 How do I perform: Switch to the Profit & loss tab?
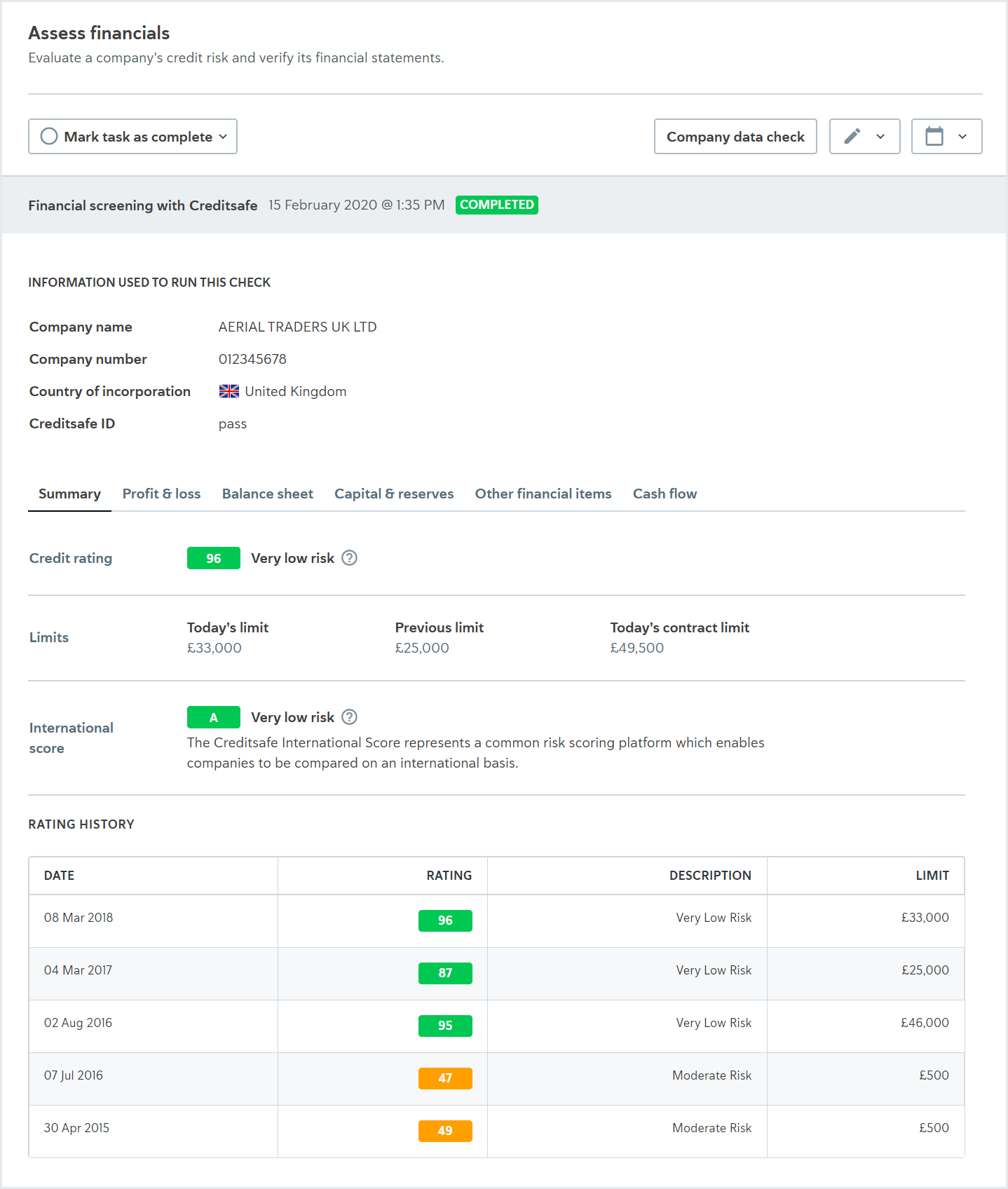click(x=161, y=494)
